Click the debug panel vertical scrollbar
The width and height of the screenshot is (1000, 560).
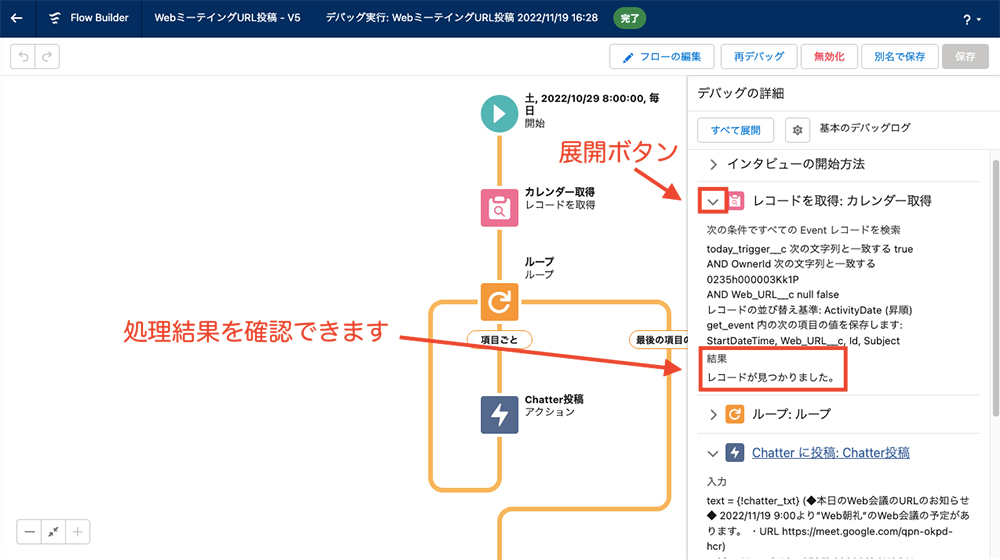click(995, 287)
